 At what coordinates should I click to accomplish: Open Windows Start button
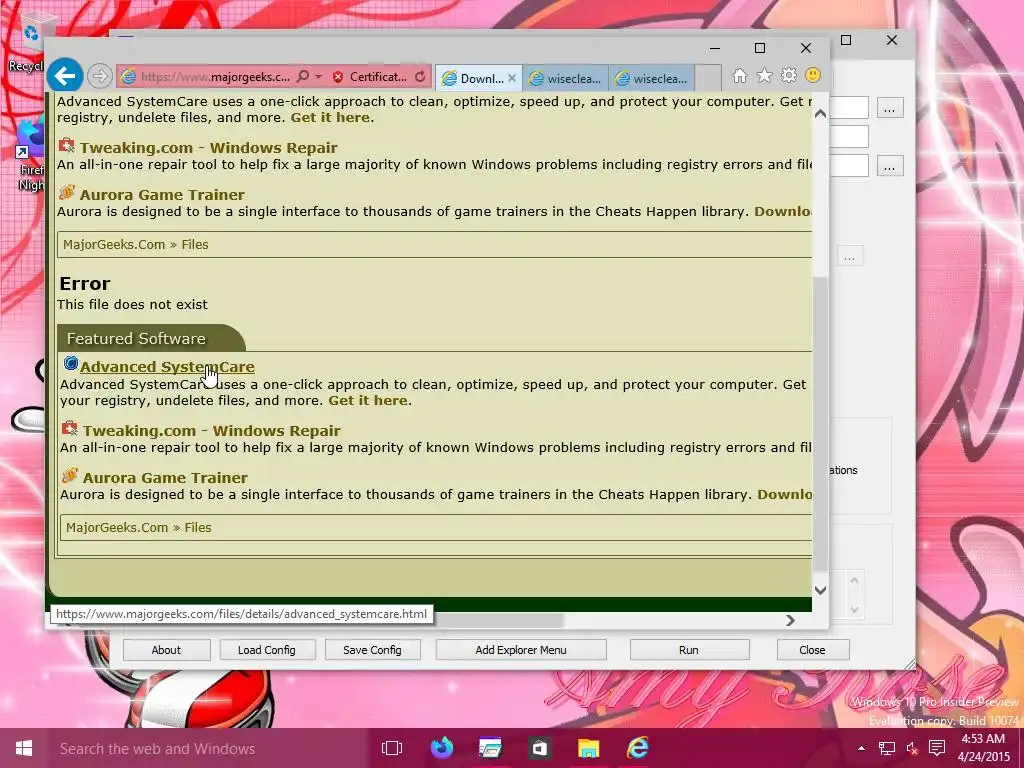(24, 748)
